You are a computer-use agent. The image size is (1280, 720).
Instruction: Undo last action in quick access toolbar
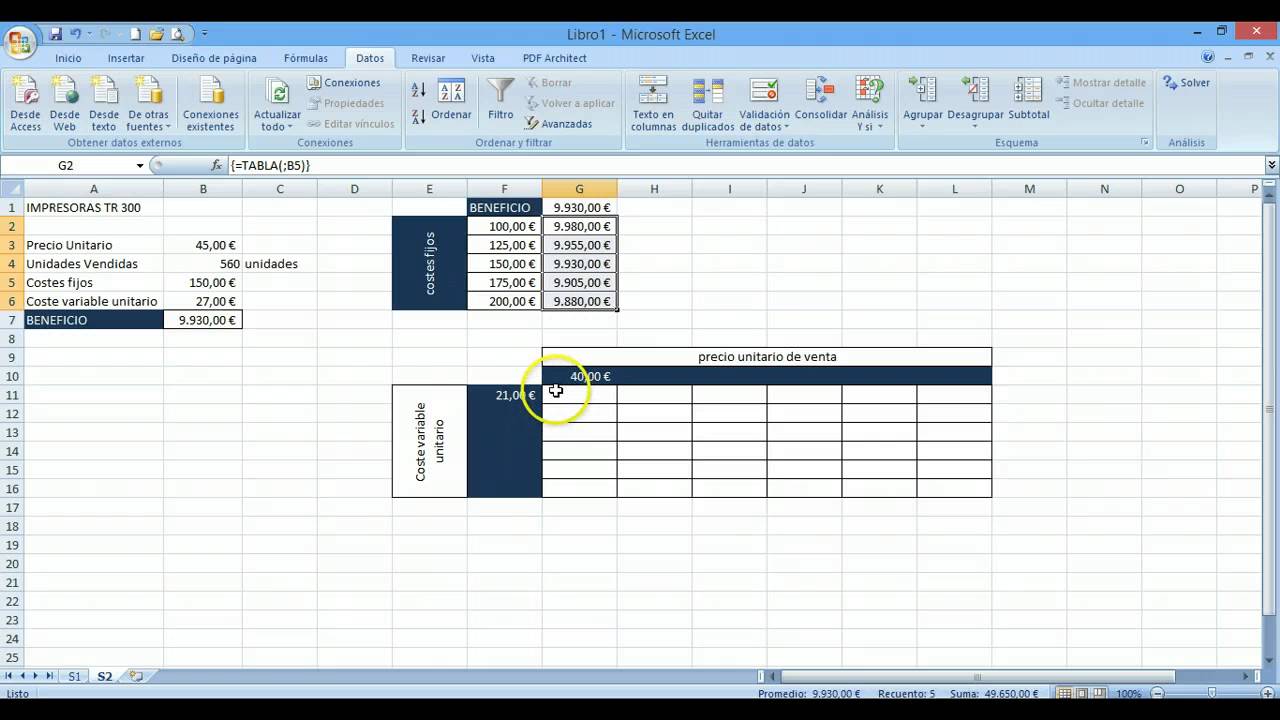pos(76,34)
